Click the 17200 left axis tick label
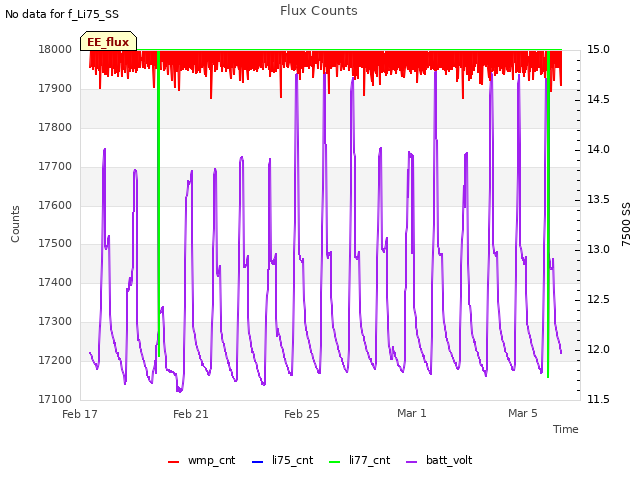The width and height of the screenshot is (640, 480). coord(55,360)
